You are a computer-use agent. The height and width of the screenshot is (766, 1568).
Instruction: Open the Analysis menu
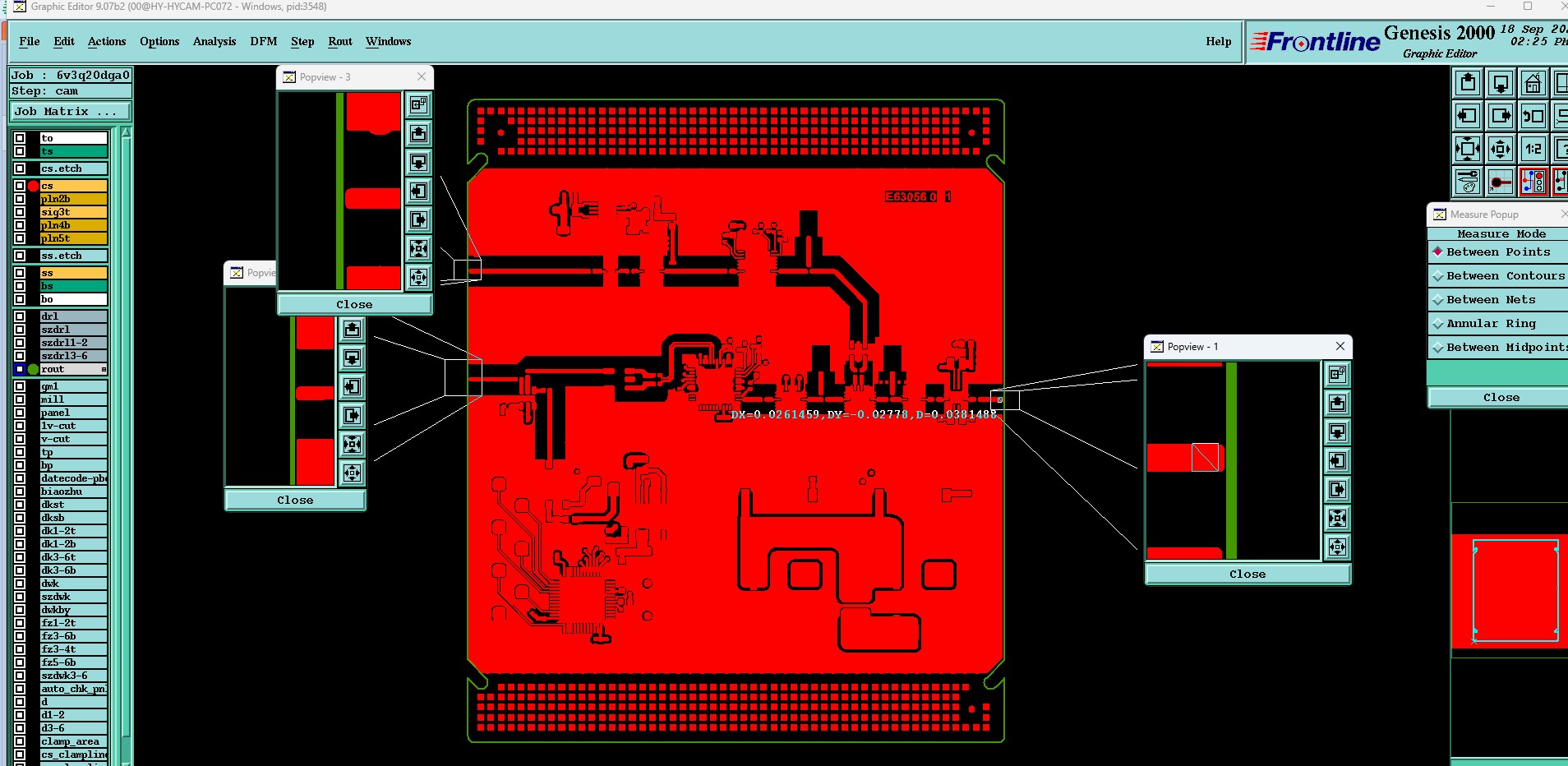click(x=214, y=41)
